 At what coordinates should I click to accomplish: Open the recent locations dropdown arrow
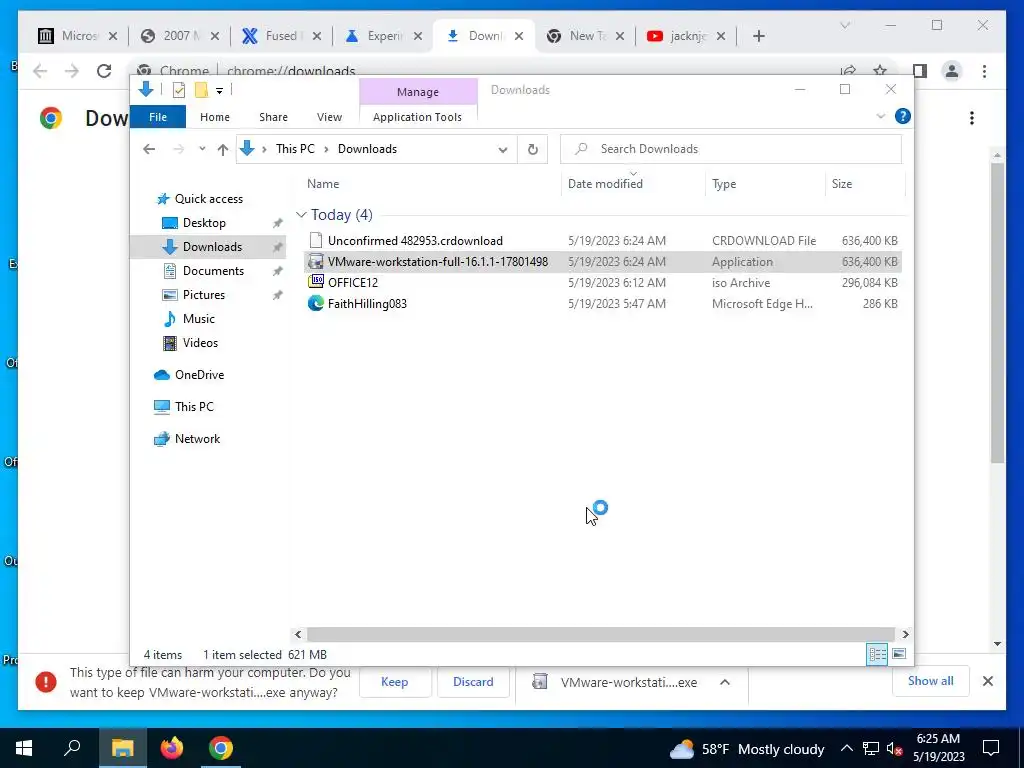[202, 149]
